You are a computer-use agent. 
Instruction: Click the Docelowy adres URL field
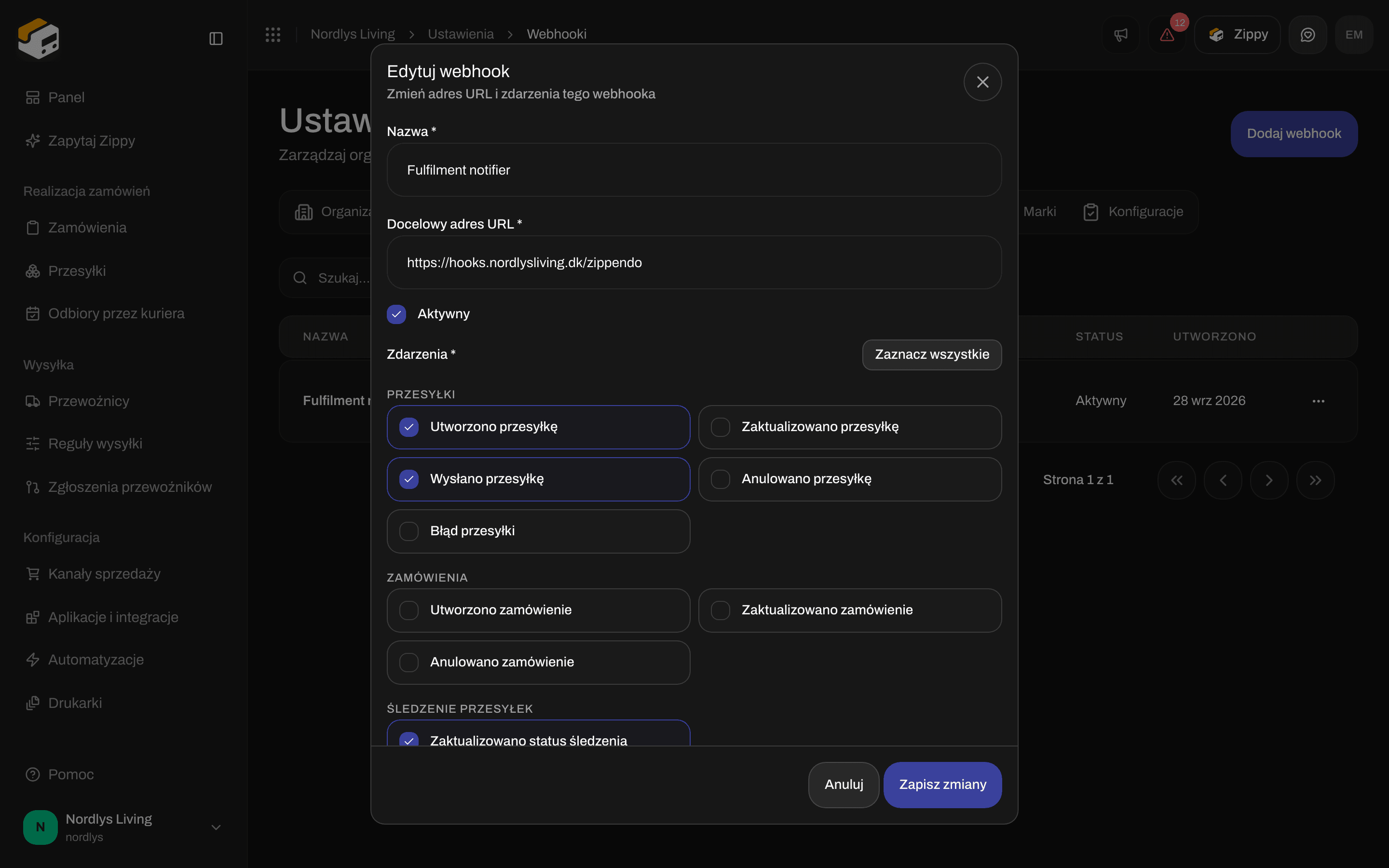pos(694,262)
